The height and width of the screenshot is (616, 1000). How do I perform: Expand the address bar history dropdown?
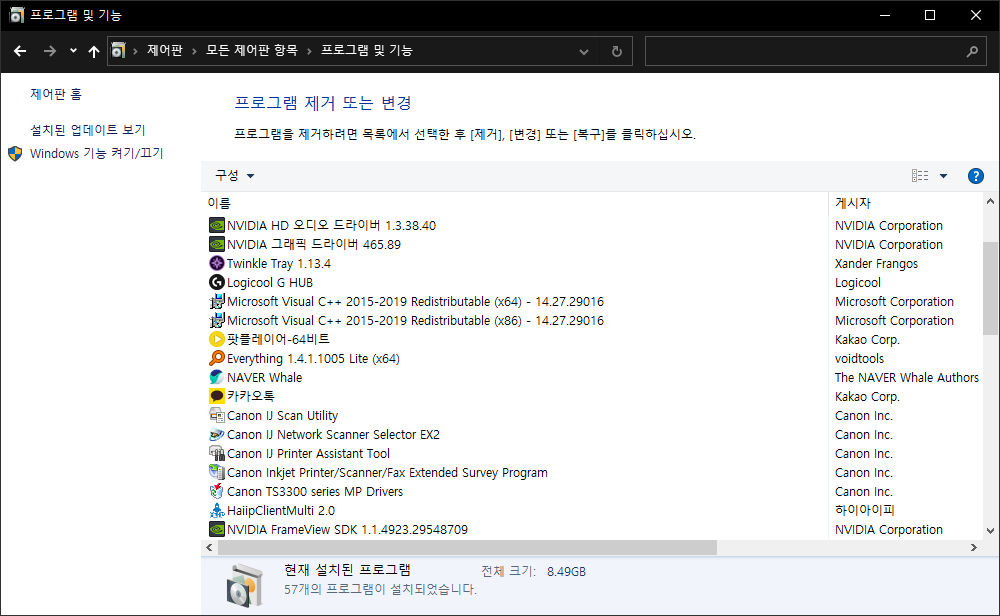point(584,52)
